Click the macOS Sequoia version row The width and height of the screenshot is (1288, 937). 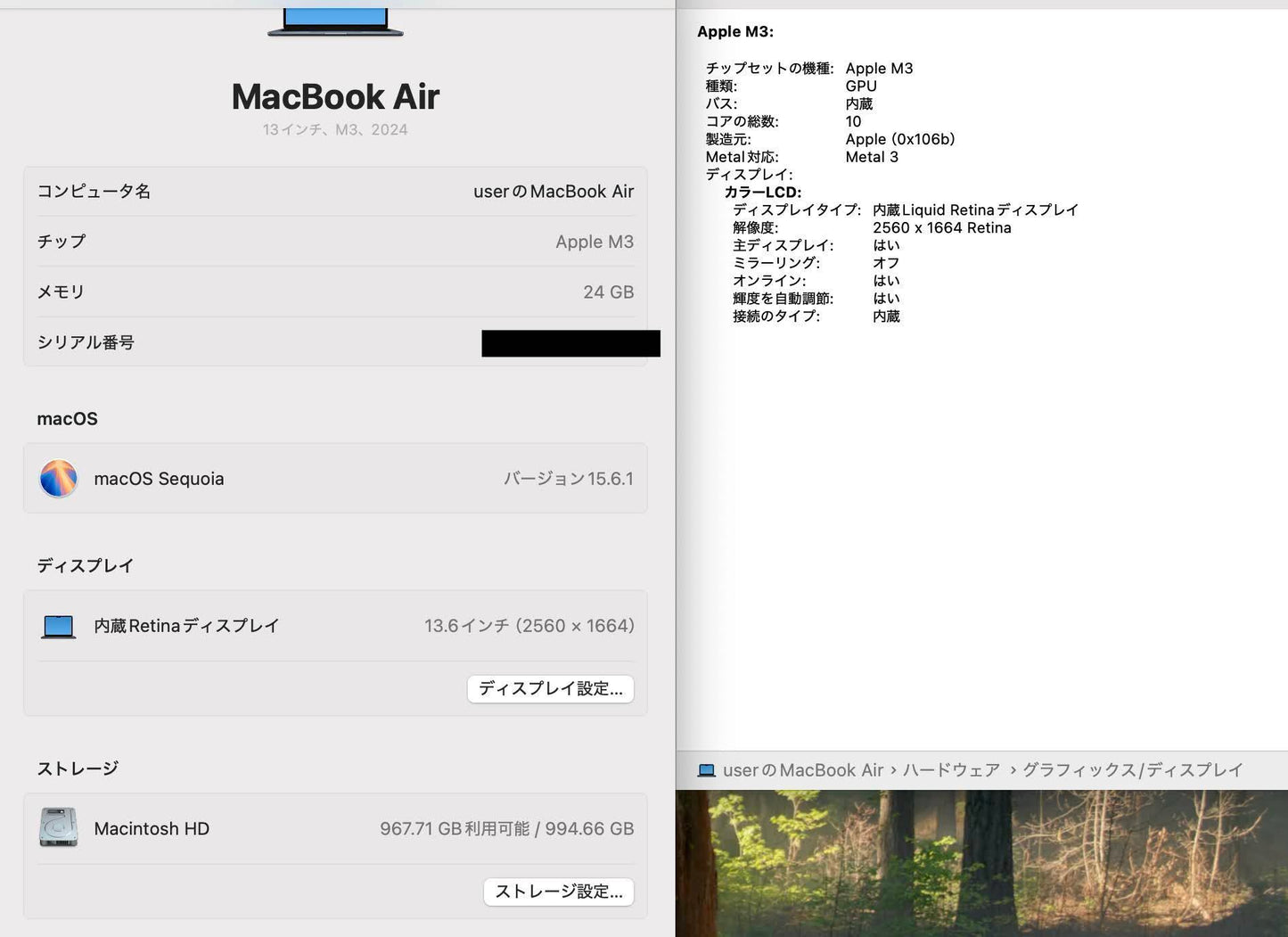(335, 479)
